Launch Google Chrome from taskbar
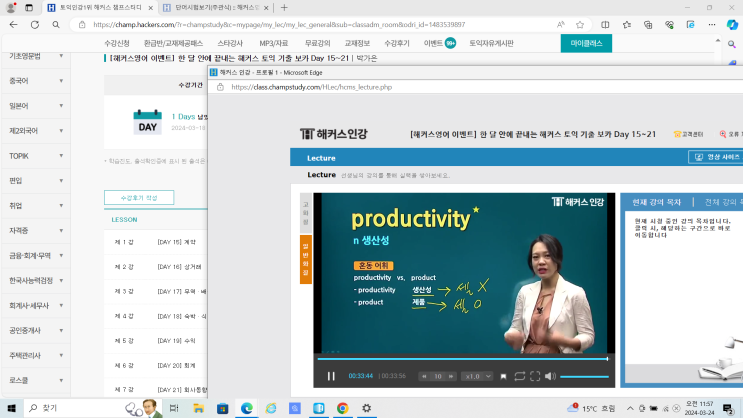 tap(343, 408)
